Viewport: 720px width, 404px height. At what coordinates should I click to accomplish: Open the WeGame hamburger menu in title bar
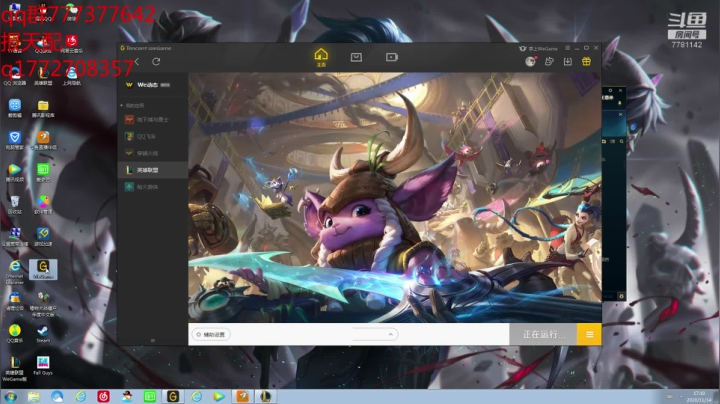pyautogui.click(x=568, y=48)
